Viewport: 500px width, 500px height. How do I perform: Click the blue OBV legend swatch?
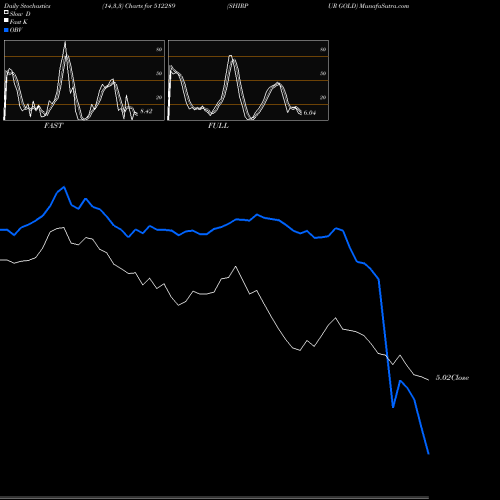6,30
